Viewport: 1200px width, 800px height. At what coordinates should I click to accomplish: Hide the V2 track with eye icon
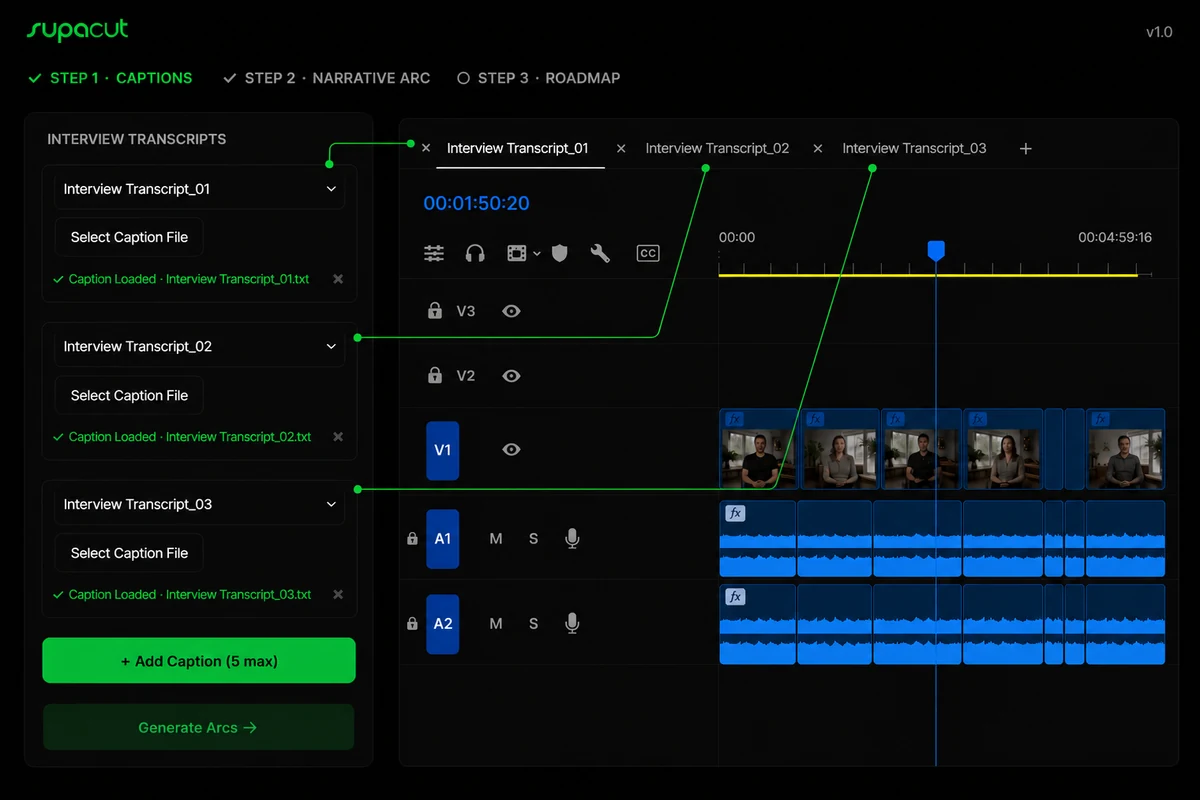tap(511, 376)
